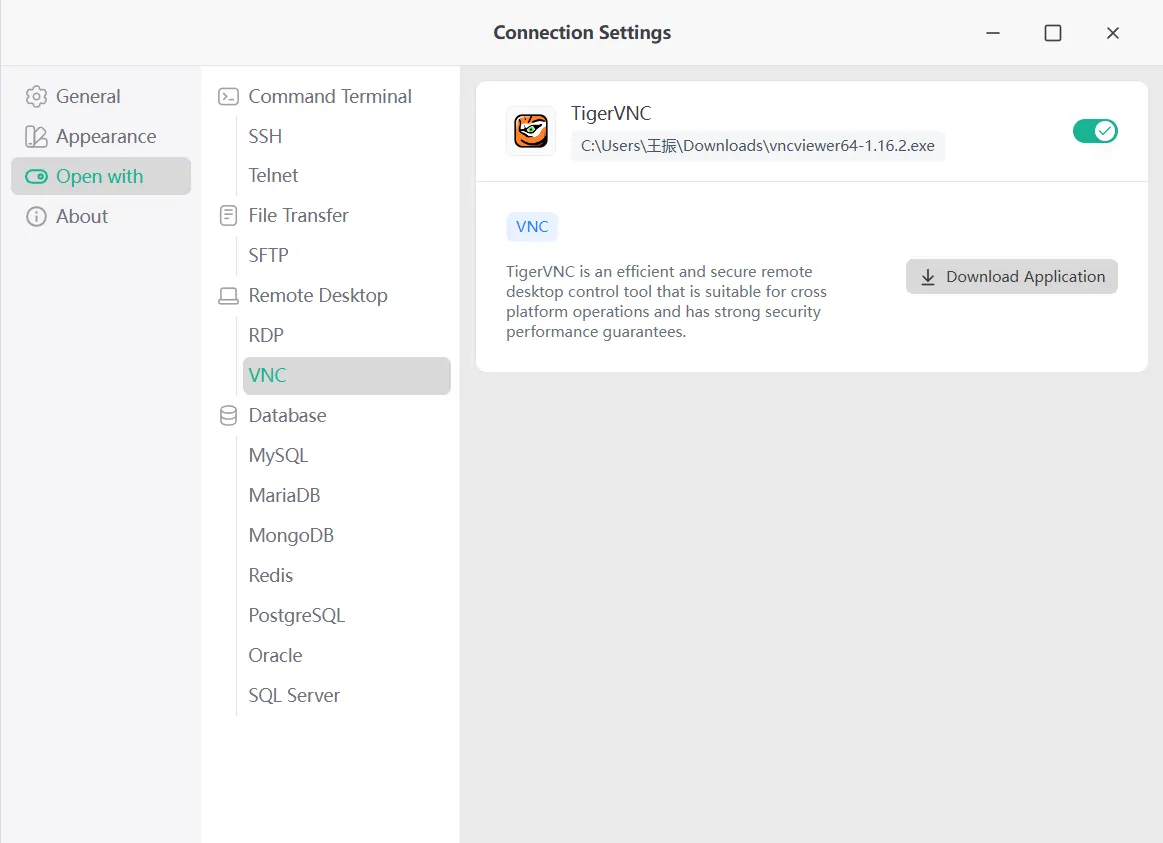This screenshot has height=843, width=1163.
Task: Close the Connection Settings window
Action: 1113,33
